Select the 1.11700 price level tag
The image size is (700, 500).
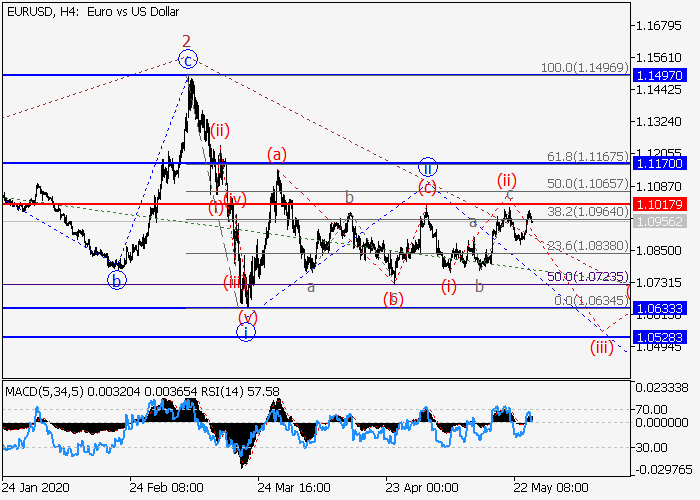(662, 163)
